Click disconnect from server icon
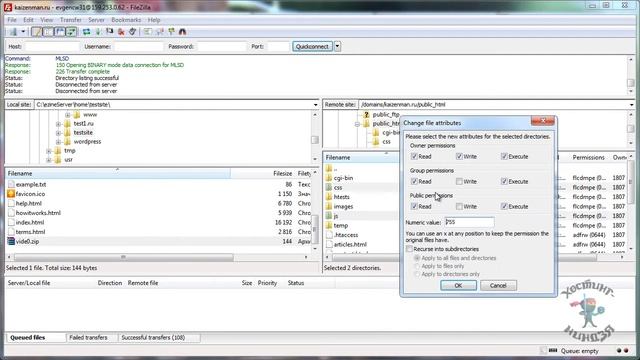This screenshot has width=640, height=360. (x=121, y=32)
